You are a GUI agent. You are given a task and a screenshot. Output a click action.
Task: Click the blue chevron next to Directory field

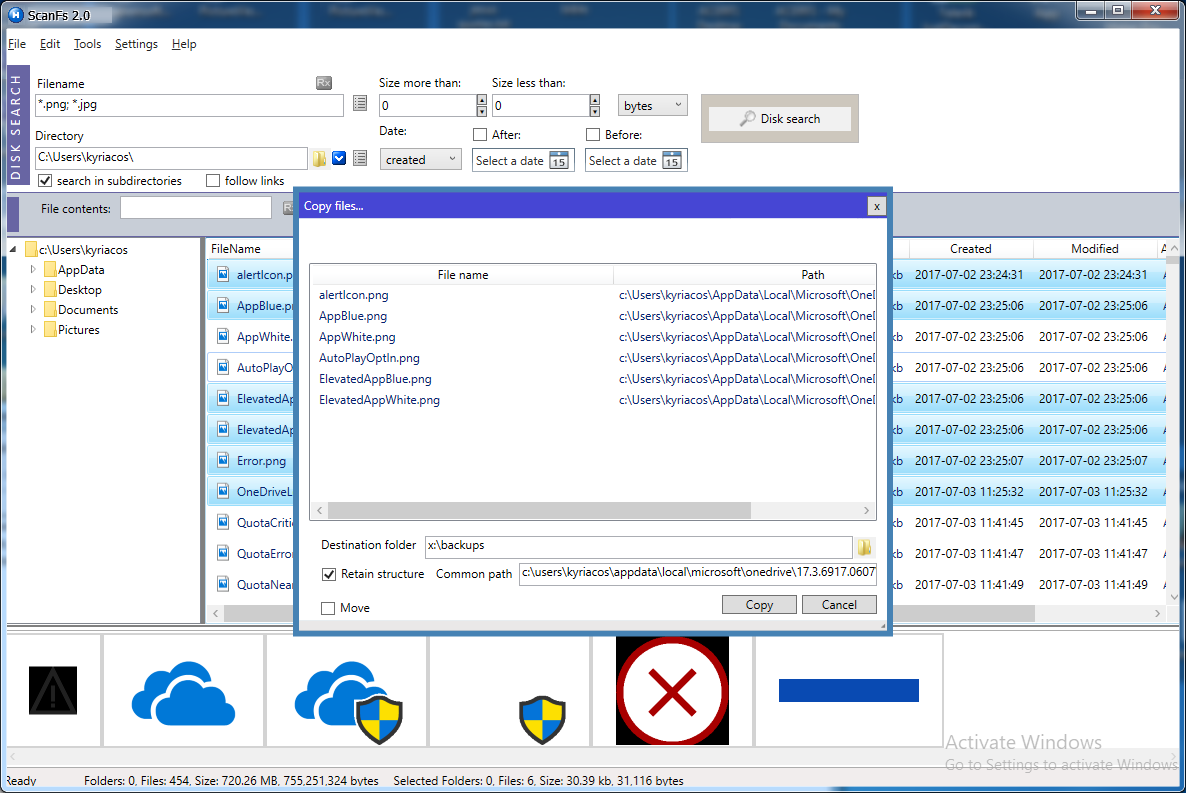click(339, 157)
